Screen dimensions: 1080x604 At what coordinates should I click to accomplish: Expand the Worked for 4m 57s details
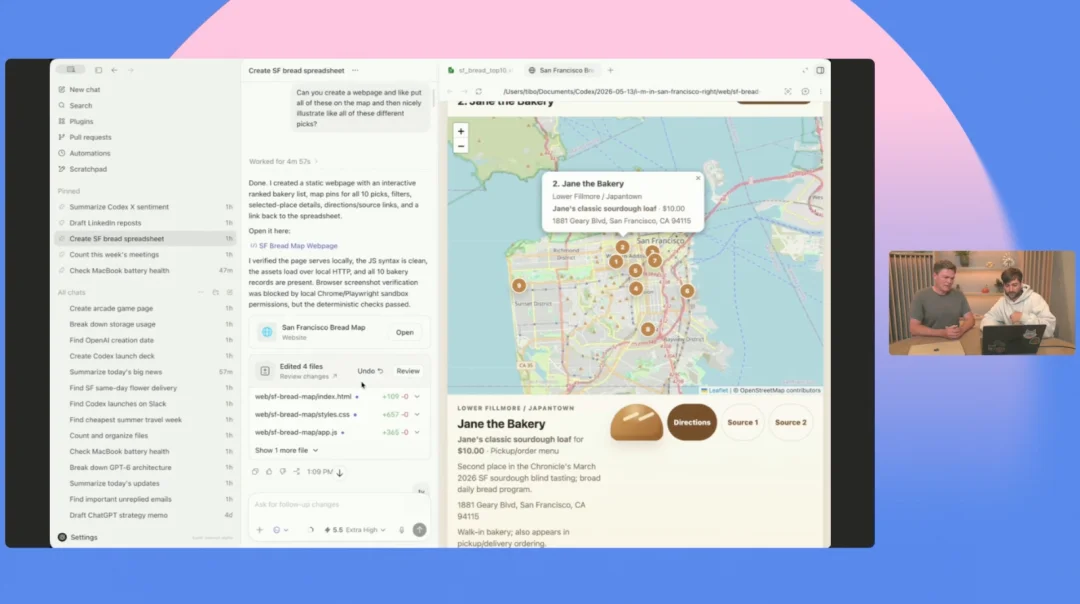(283, 162)
